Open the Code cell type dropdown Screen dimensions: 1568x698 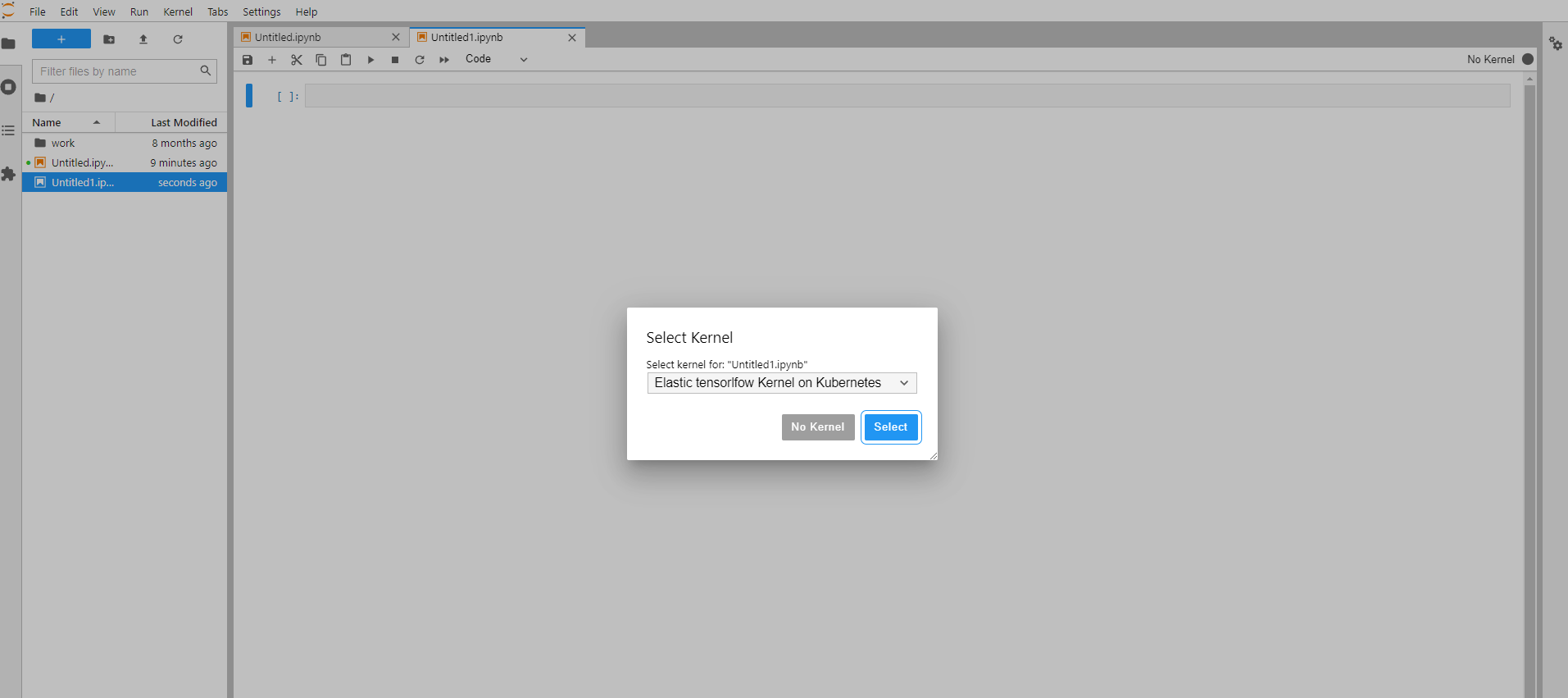(497, 59)
